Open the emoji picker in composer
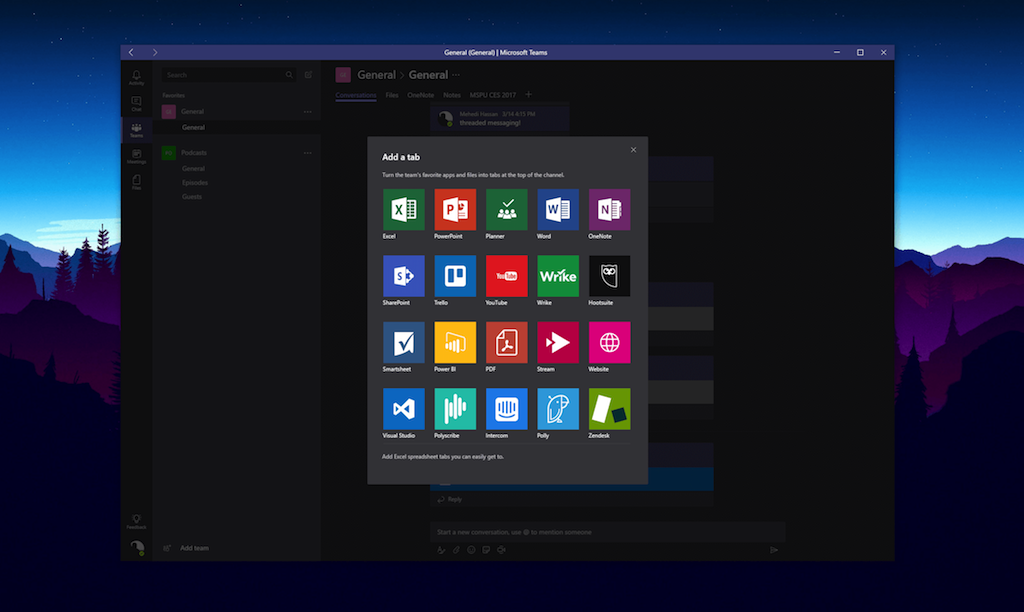 tap(472, 550)
